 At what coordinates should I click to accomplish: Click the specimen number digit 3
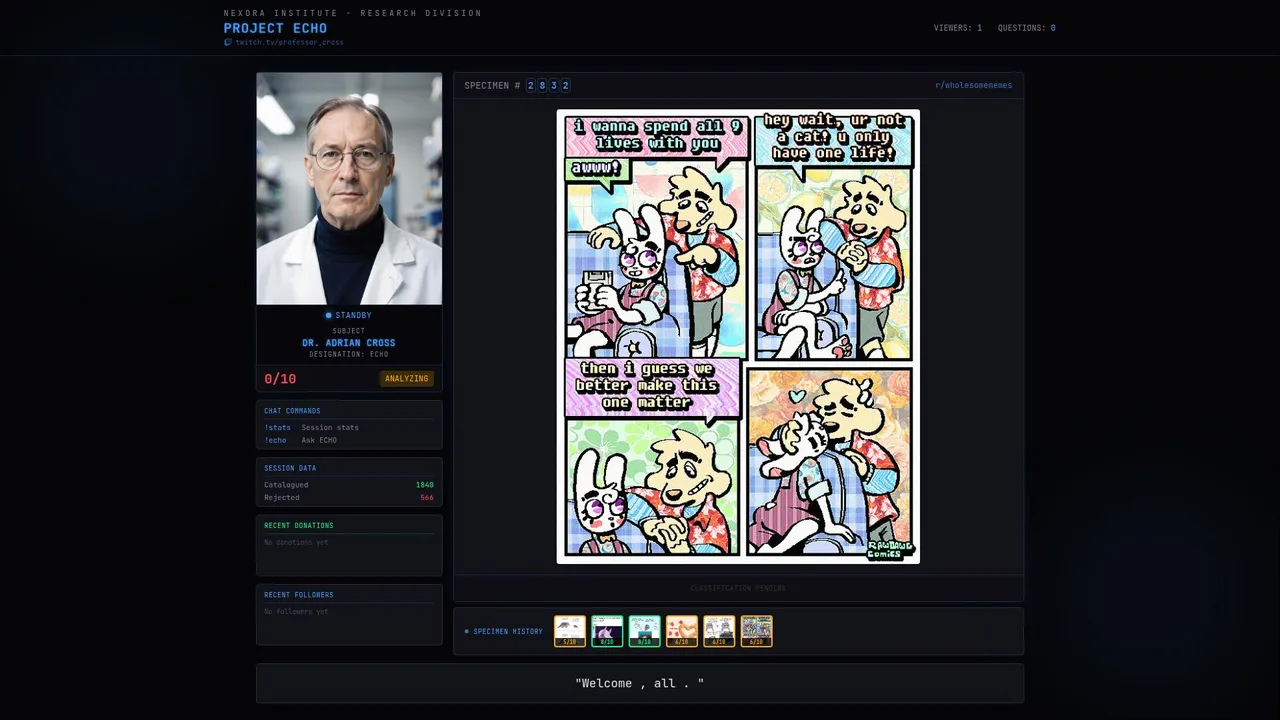coord(554,86)
